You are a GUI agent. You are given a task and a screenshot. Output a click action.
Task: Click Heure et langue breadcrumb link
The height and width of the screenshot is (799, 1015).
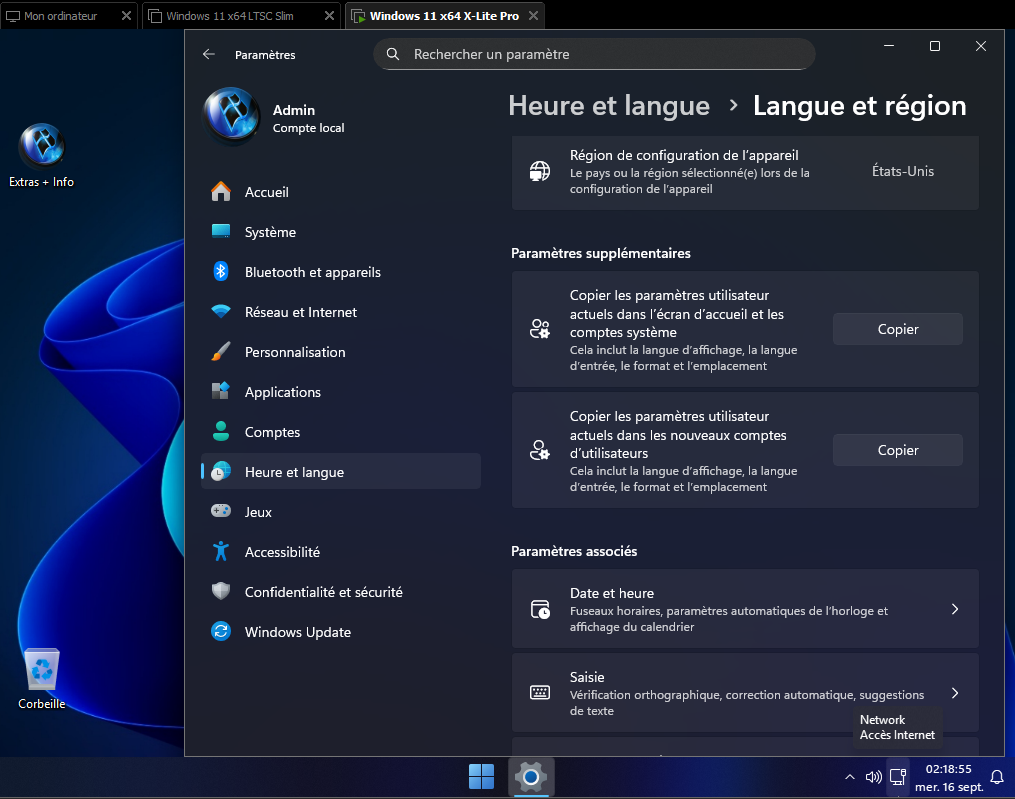click(x=608, y=106)
